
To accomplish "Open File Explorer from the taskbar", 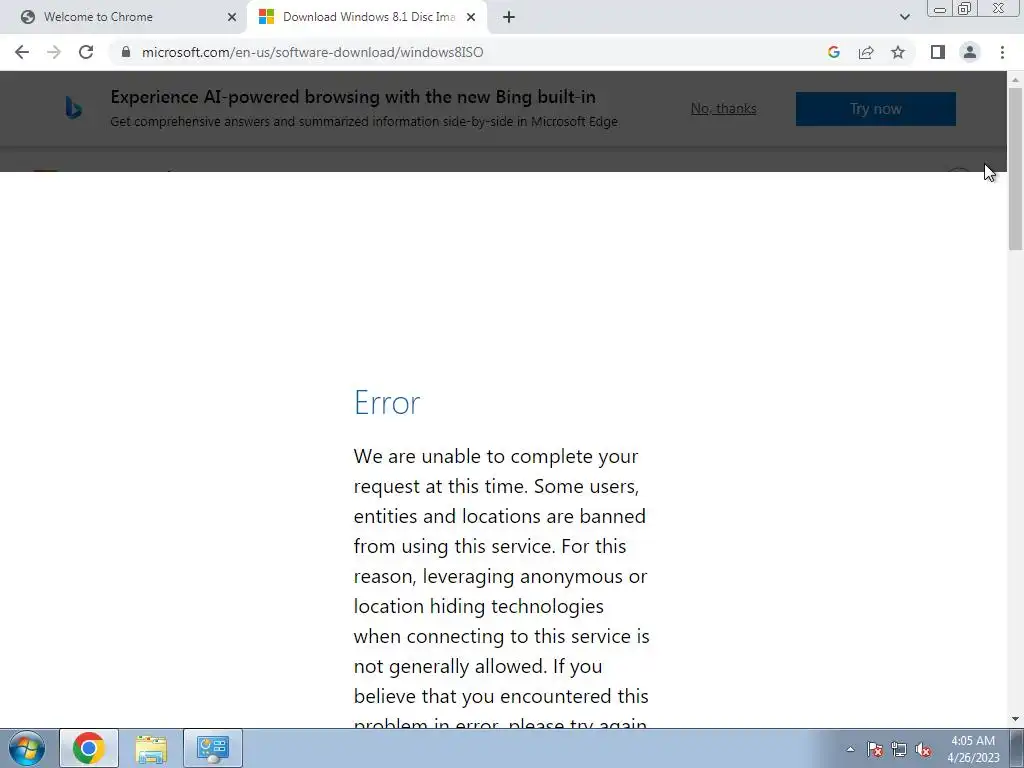I will coord(151,748).
